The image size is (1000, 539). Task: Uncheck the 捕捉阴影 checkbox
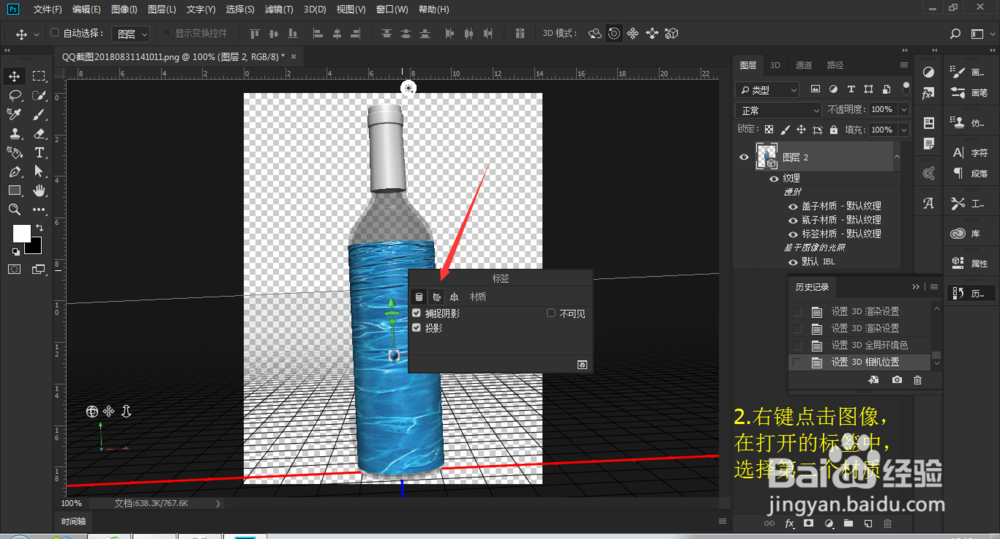[x=416, y=313]
